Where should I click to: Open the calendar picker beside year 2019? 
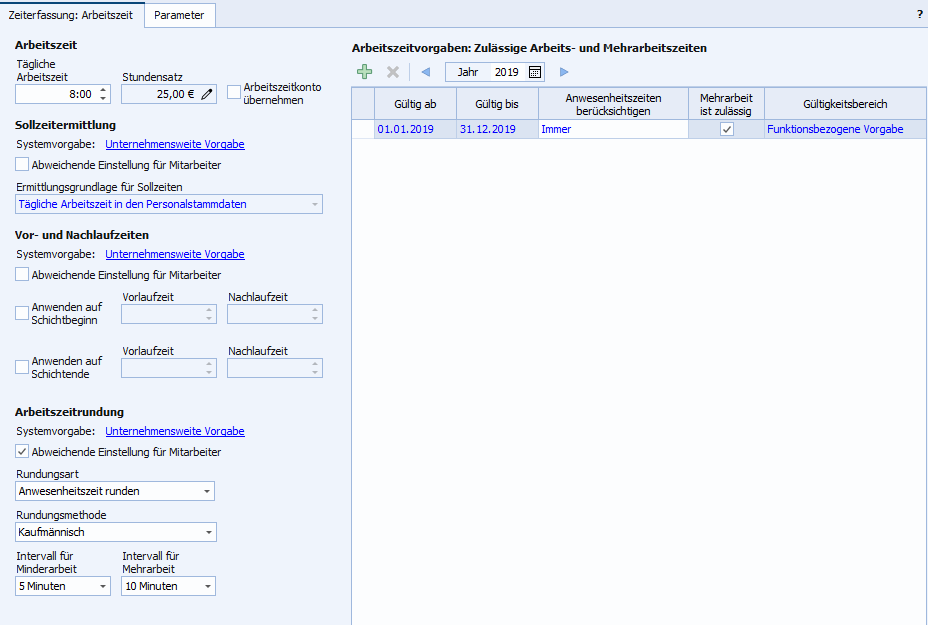tap(535, 72)
